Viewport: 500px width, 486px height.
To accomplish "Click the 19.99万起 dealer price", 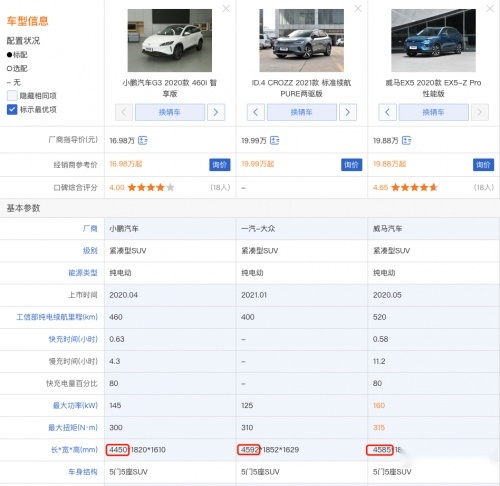I will pyautogui.click(x=258, y=164).
